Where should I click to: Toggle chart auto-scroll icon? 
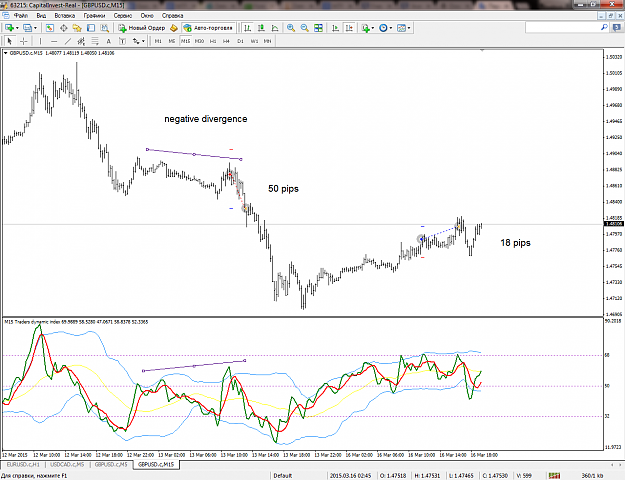(336, 28)
